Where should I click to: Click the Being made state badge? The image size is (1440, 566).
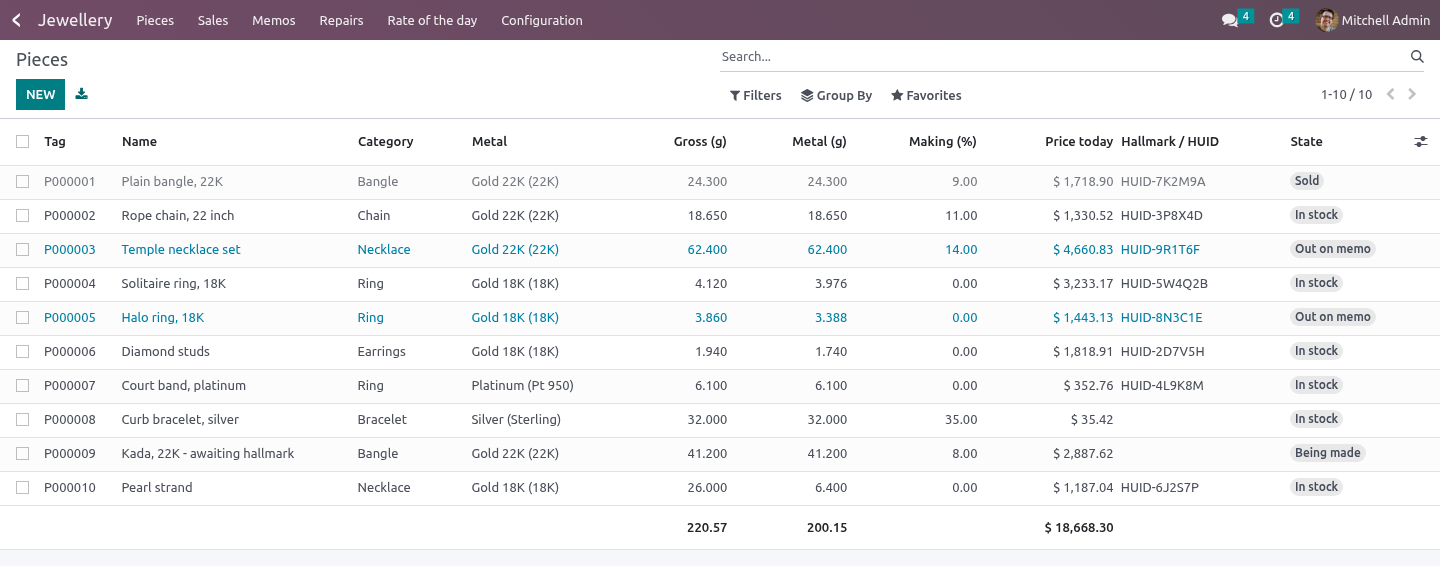1328,453
